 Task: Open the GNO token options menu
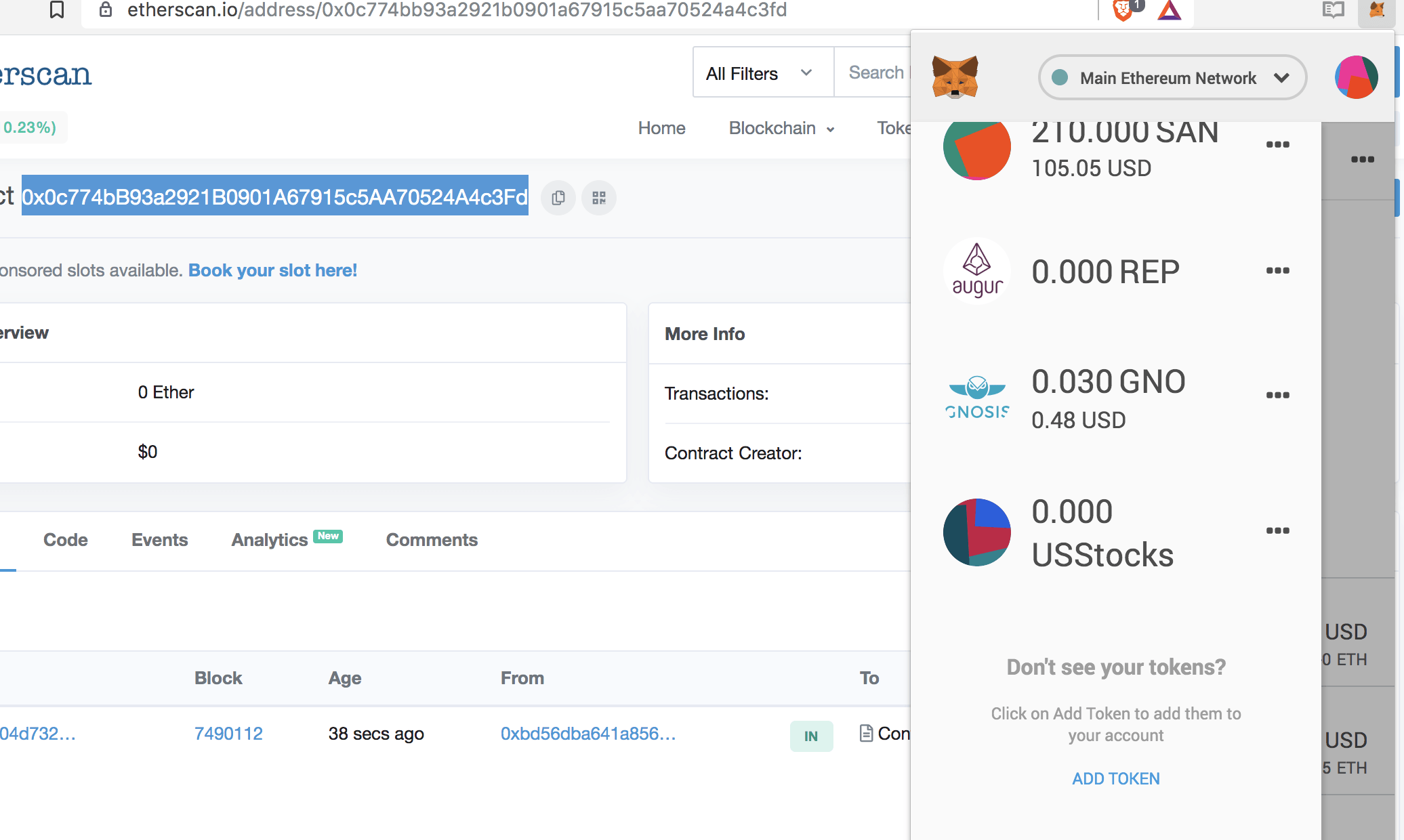pyautogui.click(x=1278, y=395)
